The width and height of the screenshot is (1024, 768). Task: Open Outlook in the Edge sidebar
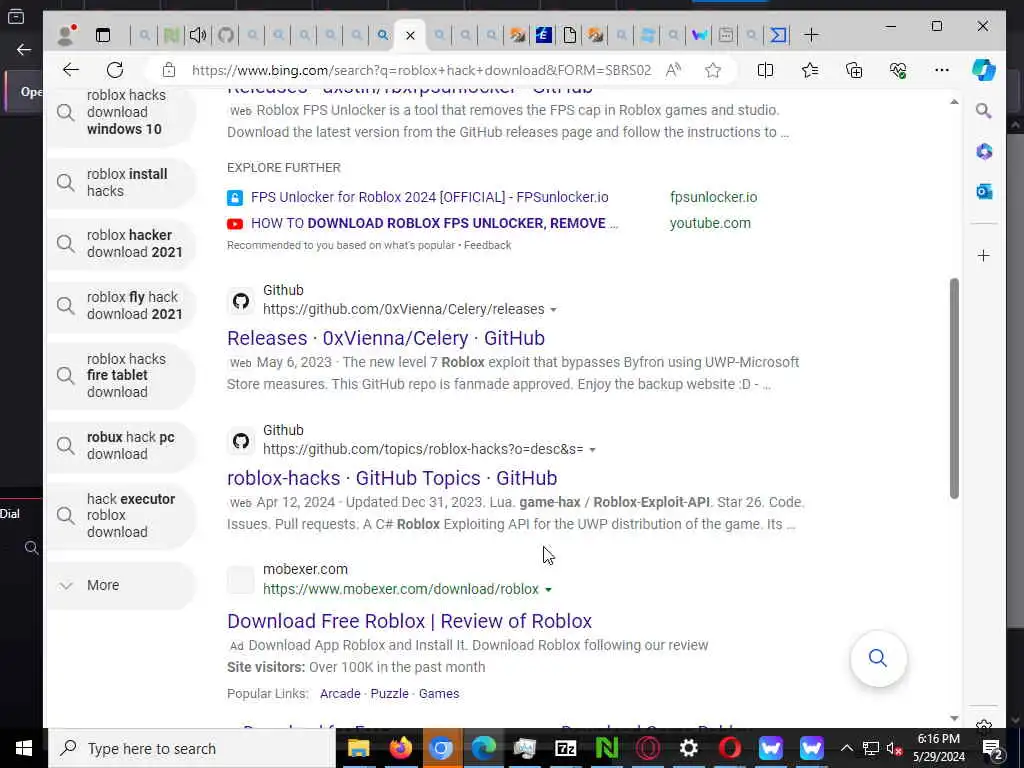pos(984,191)
